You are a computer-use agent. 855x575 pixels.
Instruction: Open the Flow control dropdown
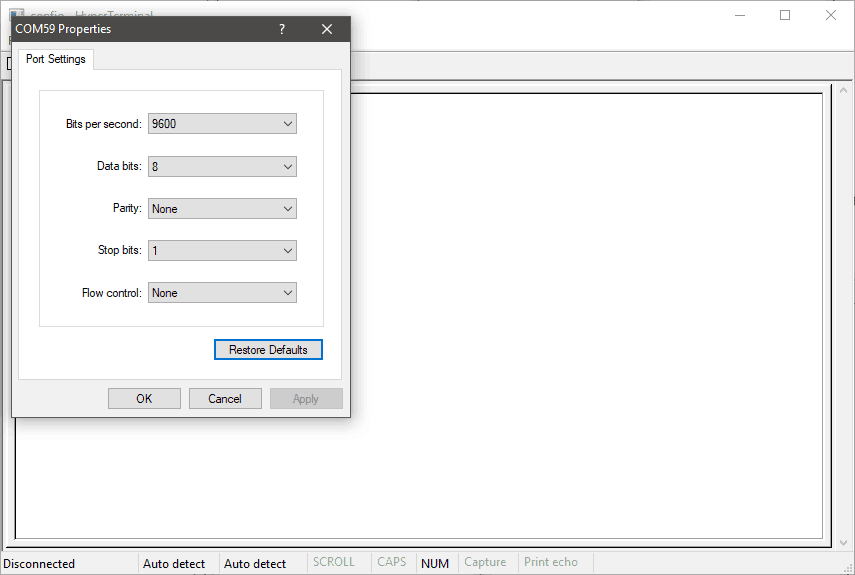222,293
